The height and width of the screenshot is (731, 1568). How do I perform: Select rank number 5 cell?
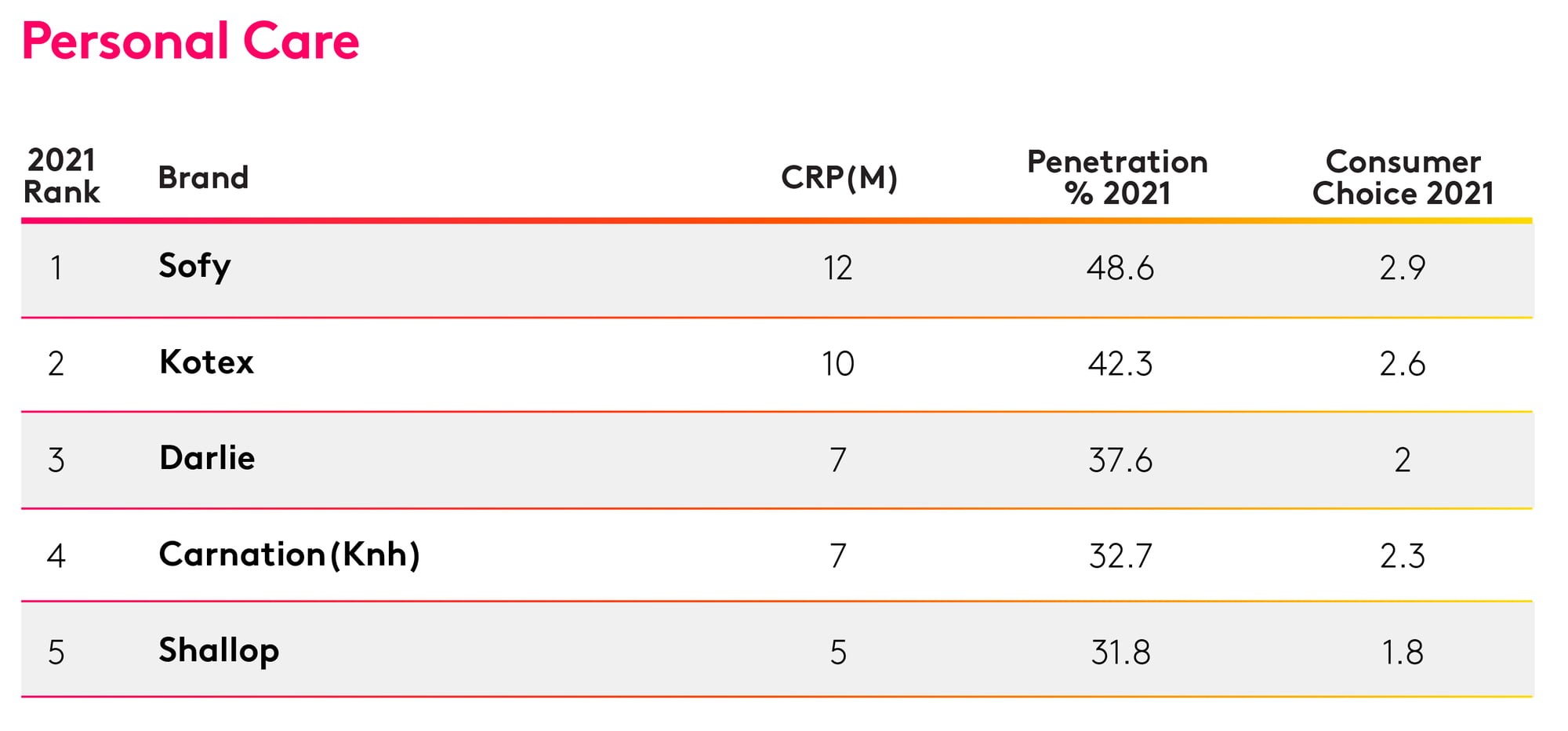pos(56,653)
